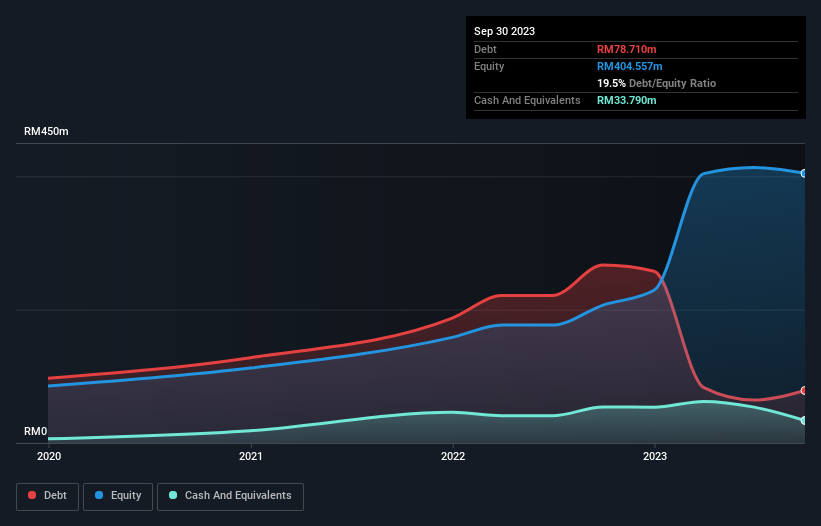The width and height of the screenshot is (821, 526).
Task: Click Cash And Equivalents label in tooltip
Action: (527, 100)
